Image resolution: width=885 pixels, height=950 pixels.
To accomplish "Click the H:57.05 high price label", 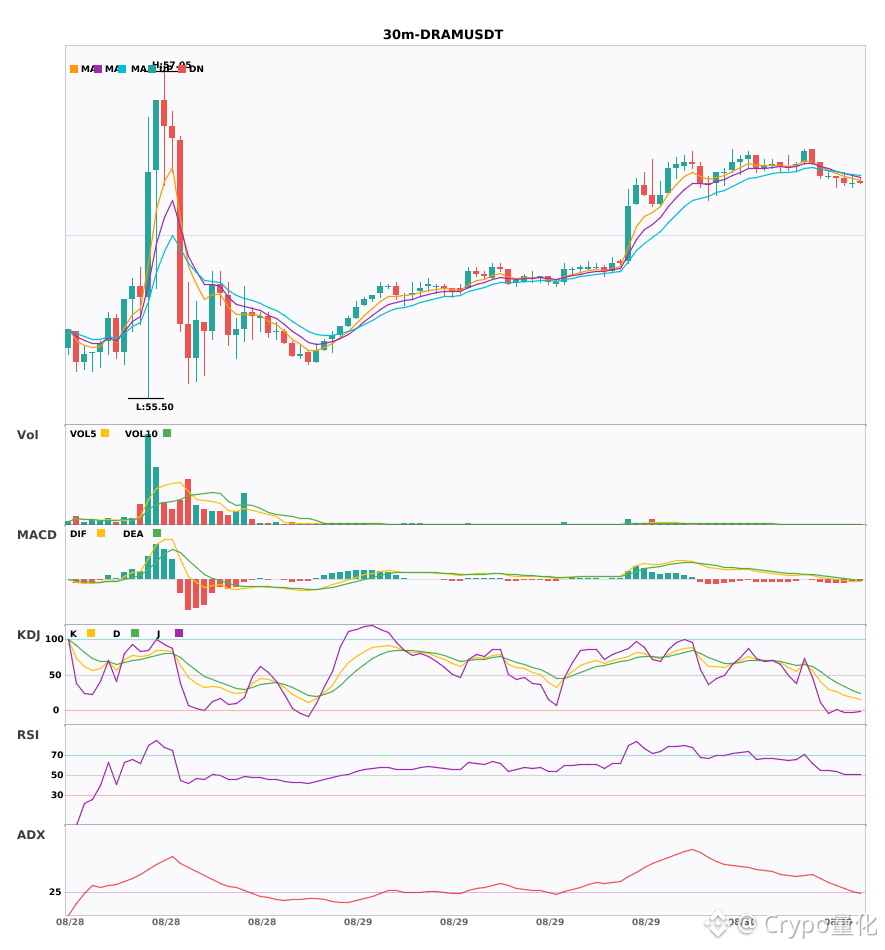I will 171,64.
